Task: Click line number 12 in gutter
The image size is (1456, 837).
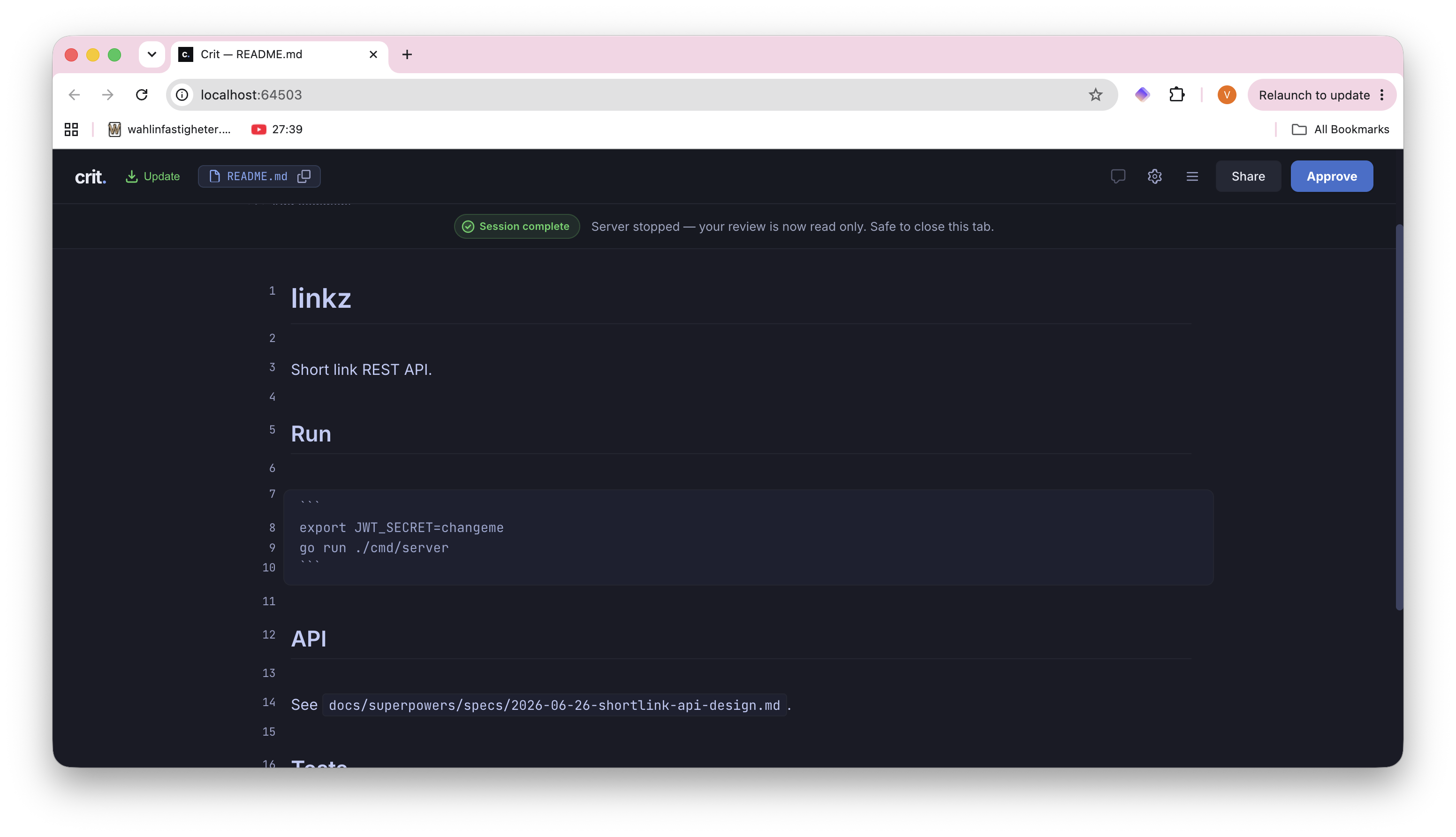Action: 268,635
